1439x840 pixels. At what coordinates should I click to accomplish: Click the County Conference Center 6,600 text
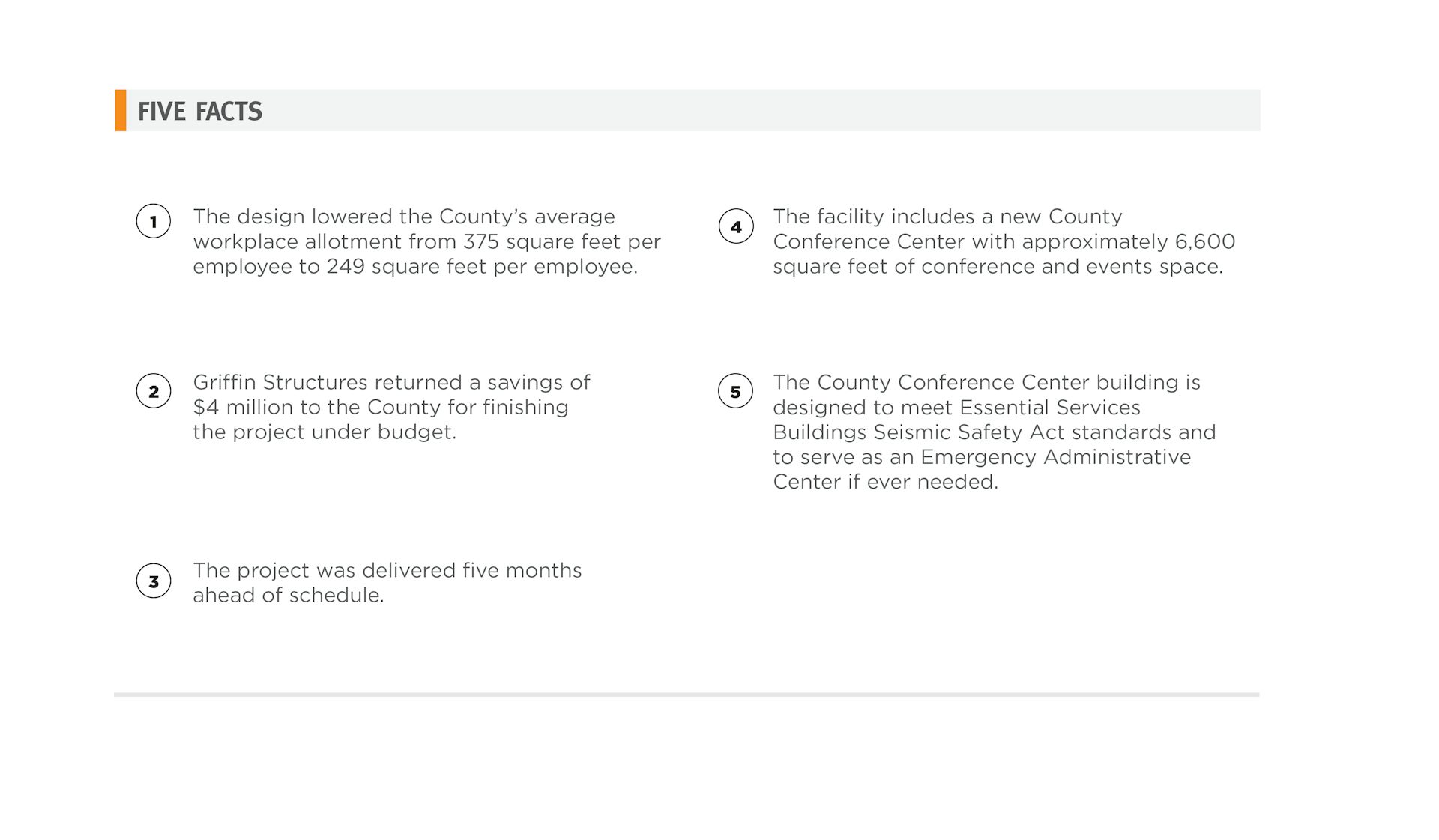(1004, 241)
